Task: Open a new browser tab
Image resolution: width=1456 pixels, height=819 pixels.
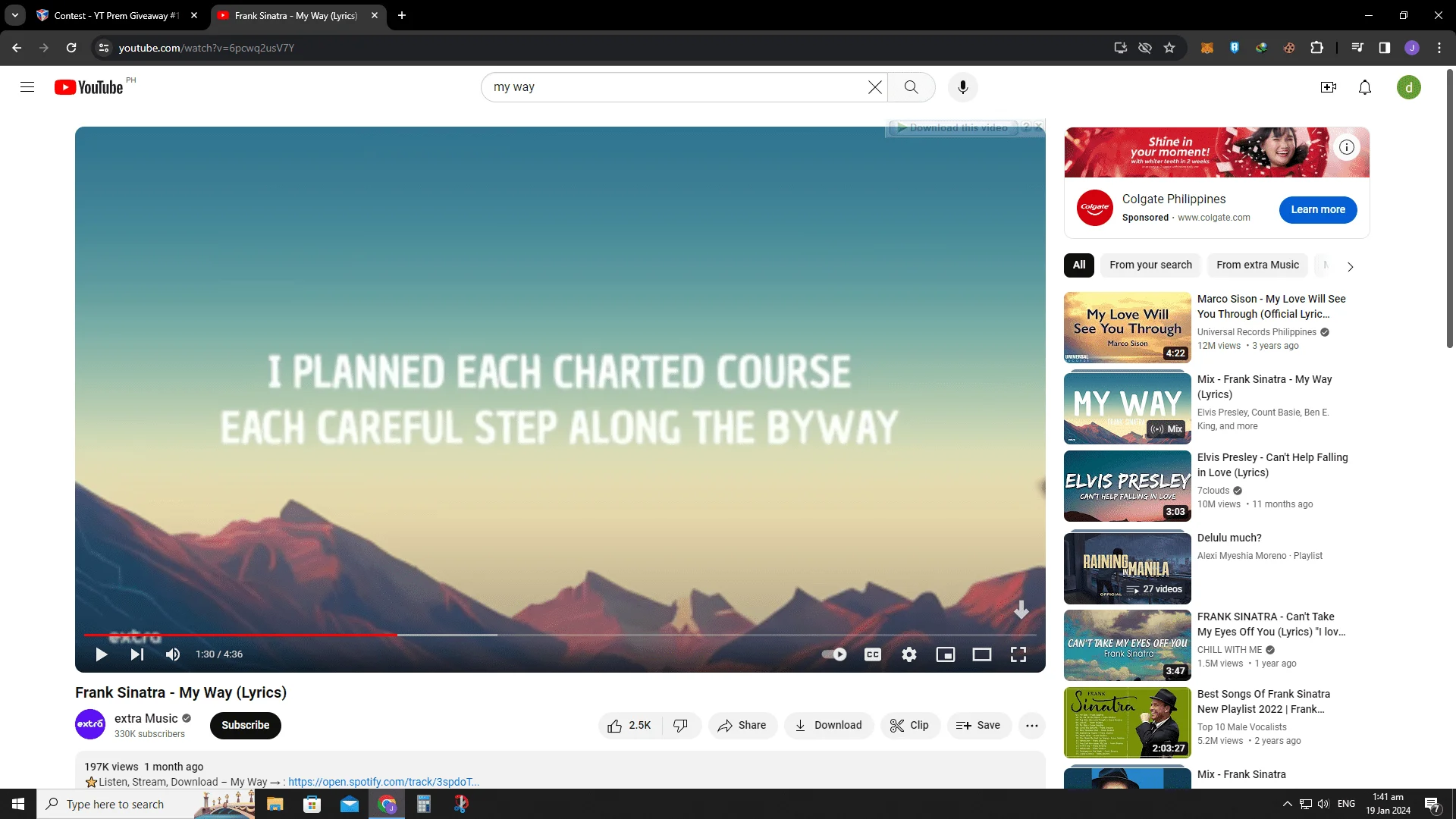Action: click(402, 15)
